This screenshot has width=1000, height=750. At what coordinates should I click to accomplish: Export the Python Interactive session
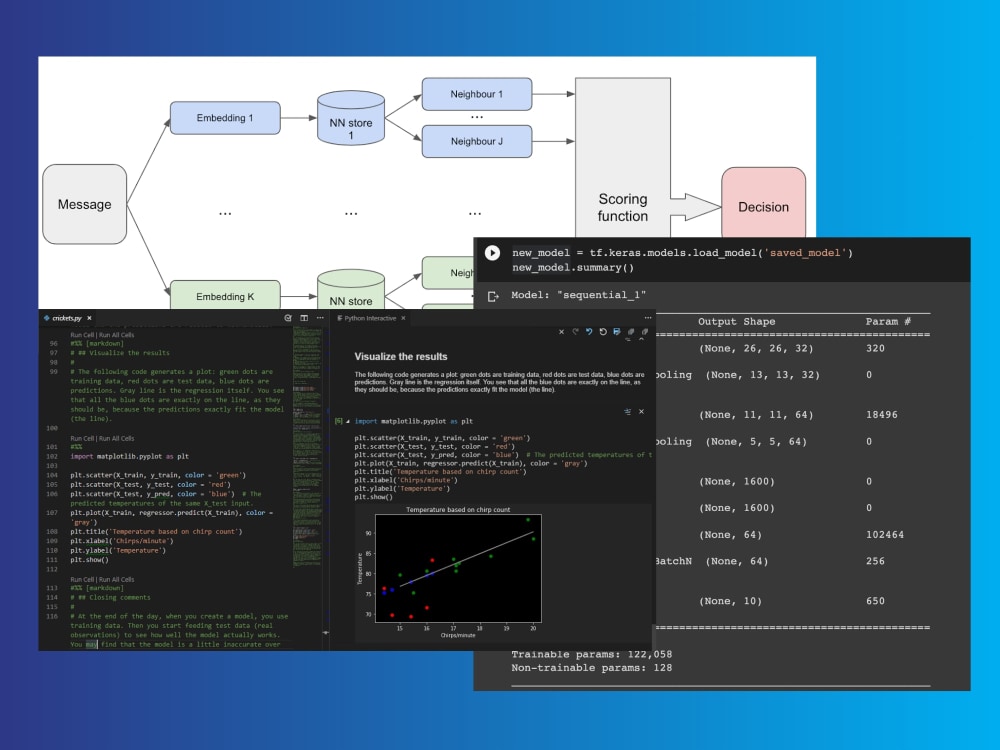point(617,331)
